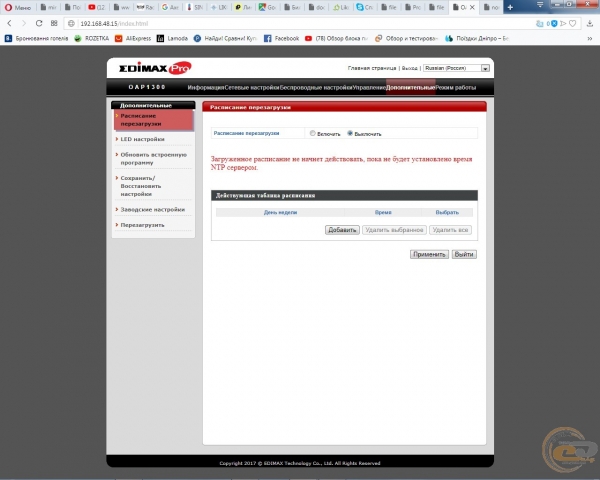Click the Добавить button

pos(342,230)
